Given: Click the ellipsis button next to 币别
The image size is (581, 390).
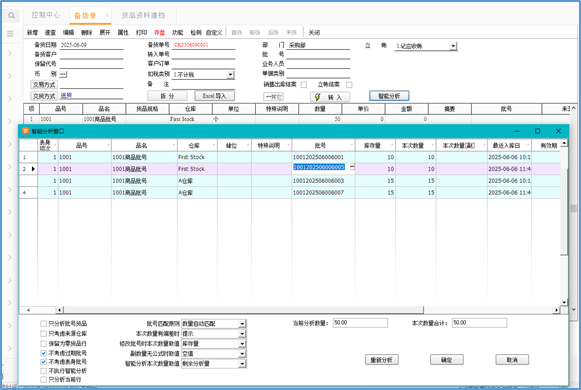Looking at the screenshot, I should (63, 74).
